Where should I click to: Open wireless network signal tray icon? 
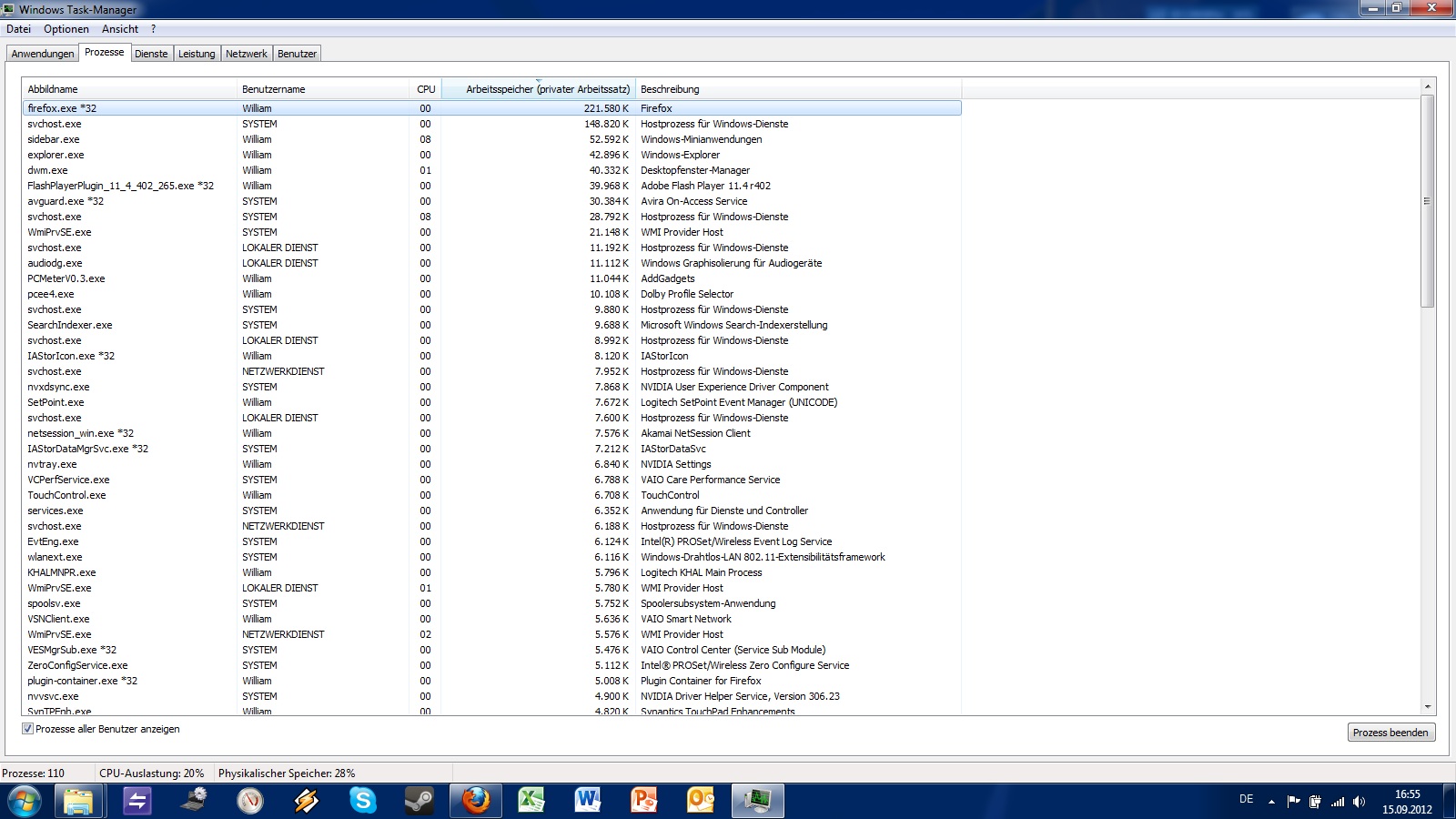click(1338, 802)
